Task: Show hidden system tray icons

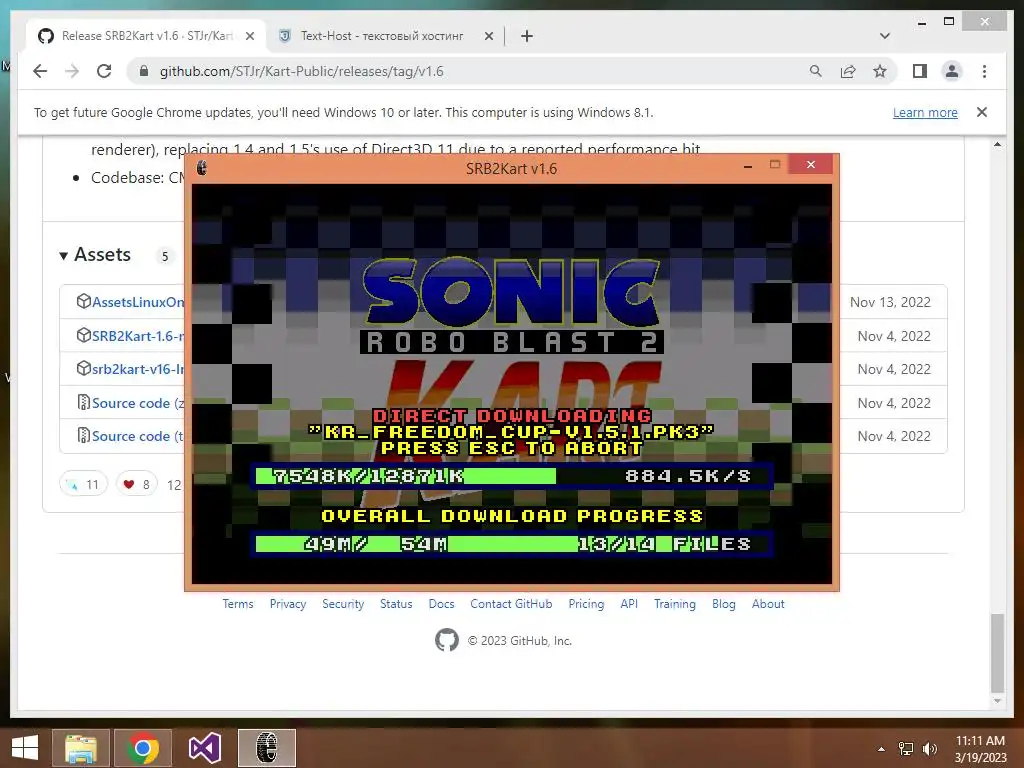Action: (882, 749)
